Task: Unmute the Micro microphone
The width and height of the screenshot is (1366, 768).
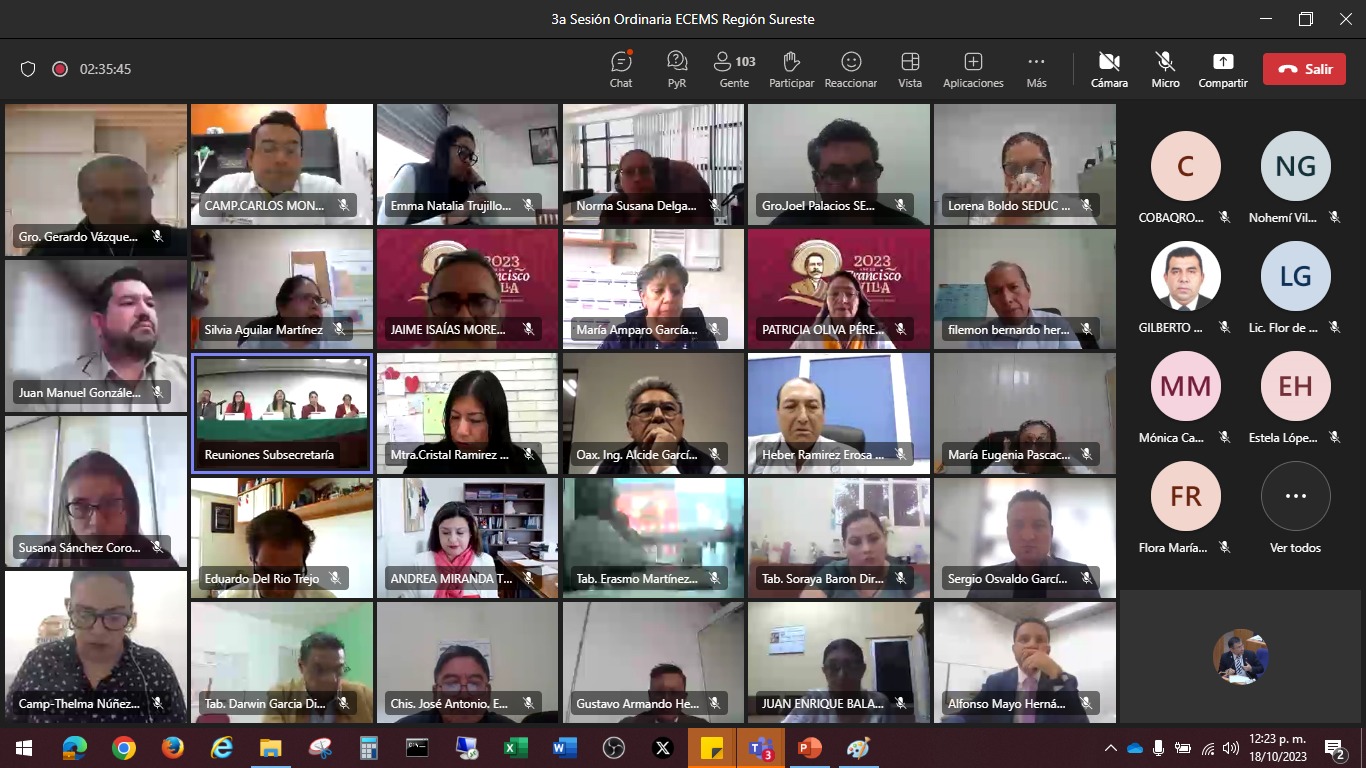Action: [1165, 69]
